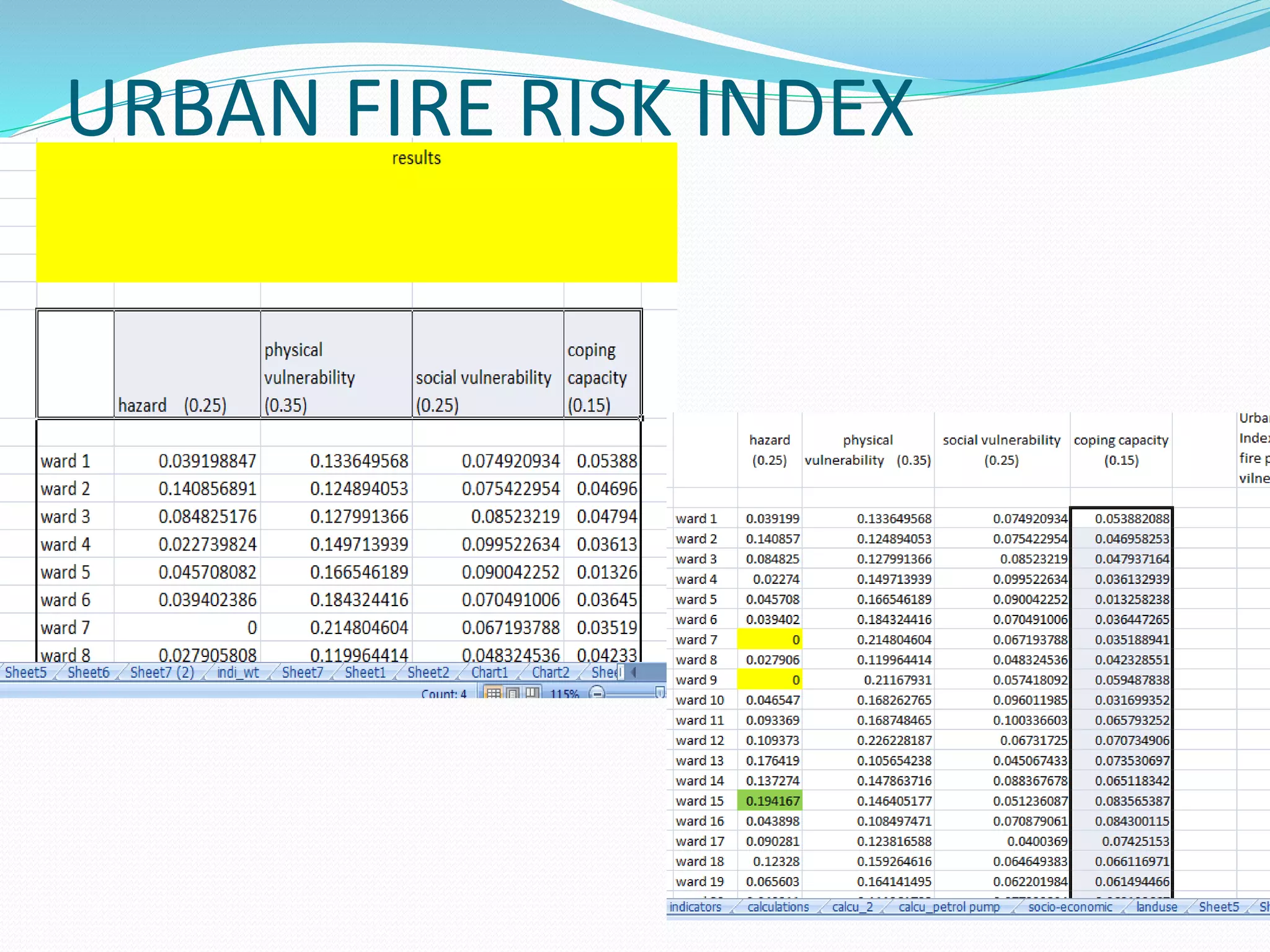Select cell 0.099522634 in left table
Screen dimensions: 1270x952
tap(488, 544)
